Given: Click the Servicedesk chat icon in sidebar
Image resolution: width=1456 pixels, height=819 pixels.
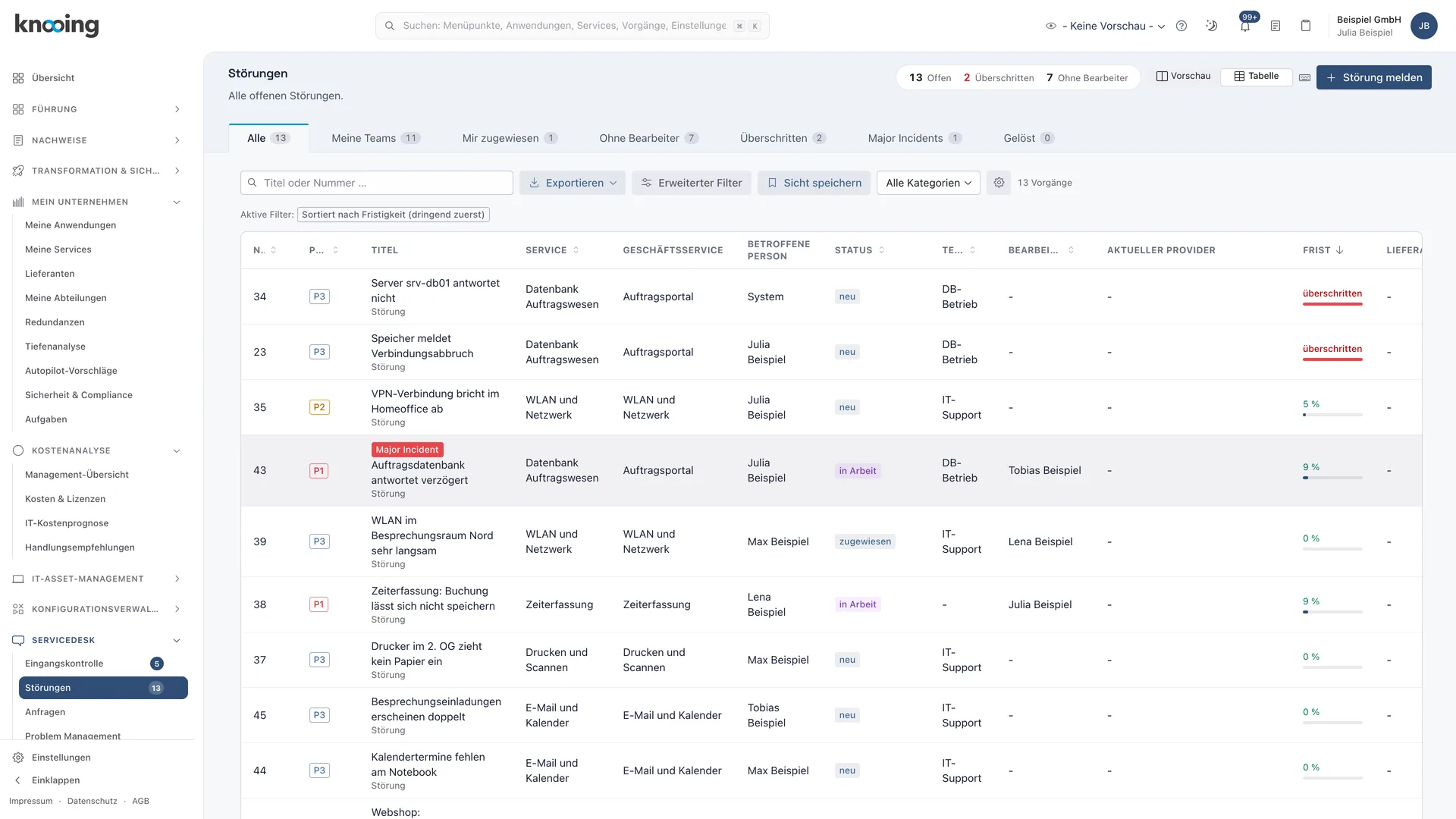Looking at the screenshot, I should (18, 640).
